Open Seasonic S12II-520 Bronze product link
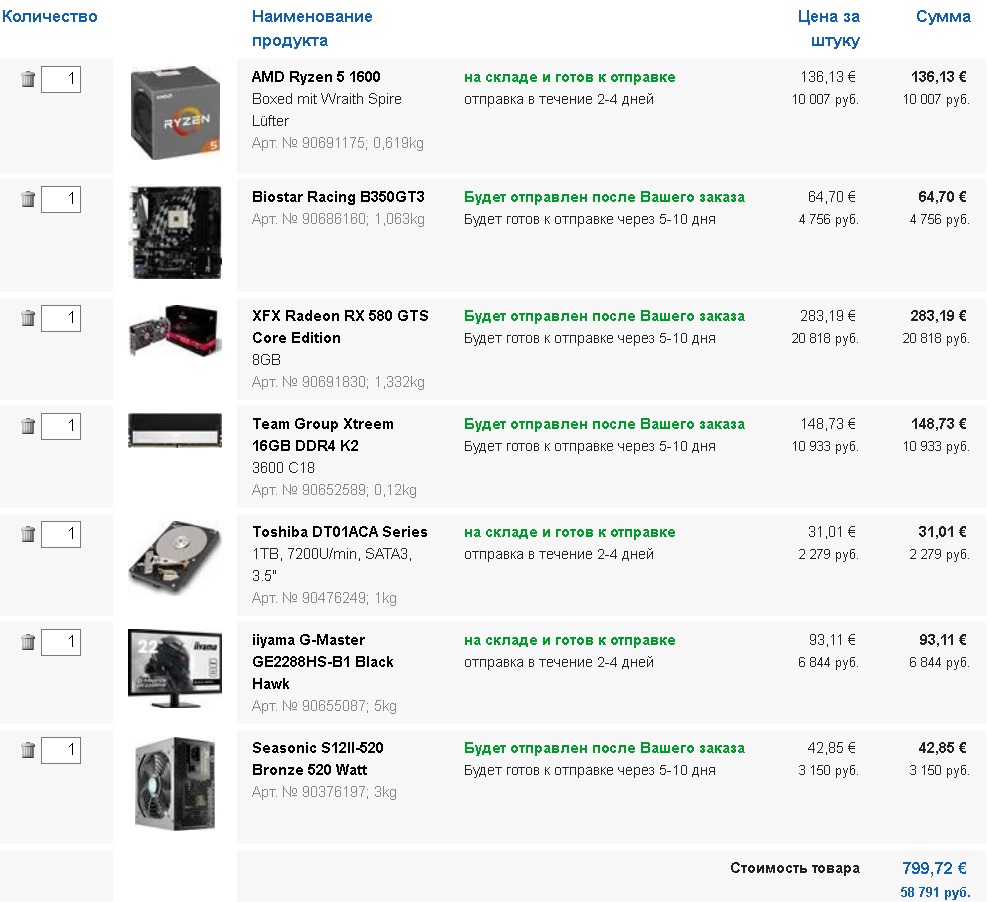The image size is (989, 902). (x=317, y=759)
